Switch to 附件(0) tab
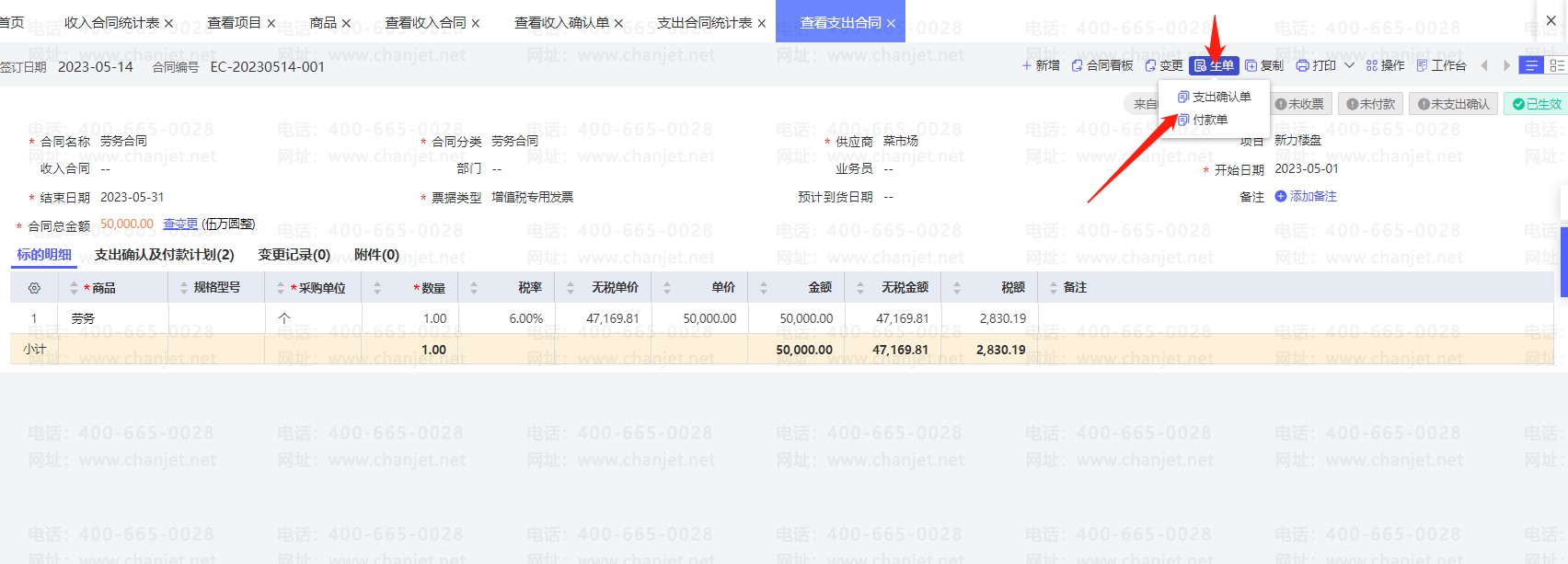The height and width of the screenshot is (564, 1568). [376, 255]
